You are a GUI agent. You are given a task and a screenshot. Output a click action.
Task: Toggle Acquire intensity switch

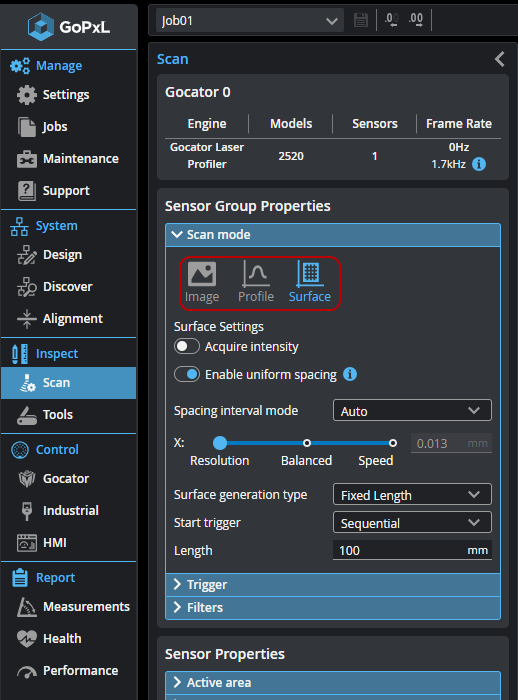point(187,346)
